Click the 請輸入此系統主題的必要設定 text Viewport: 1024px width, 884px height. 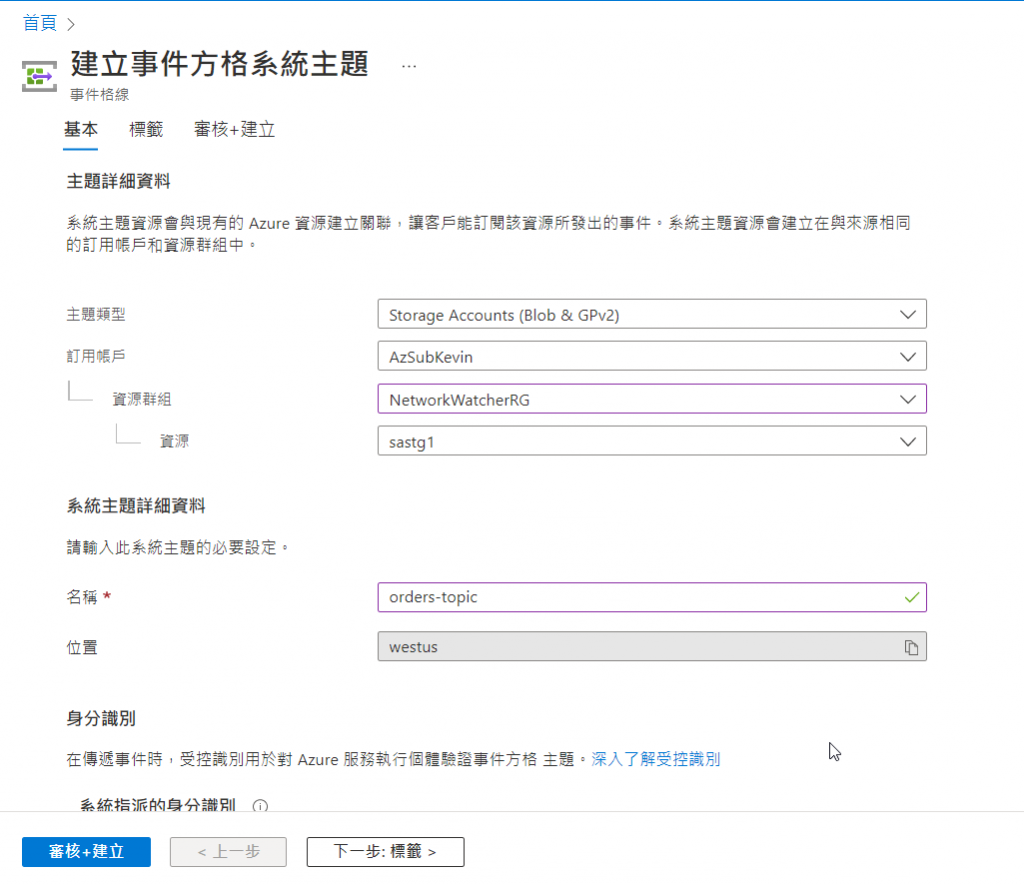(x=177, y=547)
